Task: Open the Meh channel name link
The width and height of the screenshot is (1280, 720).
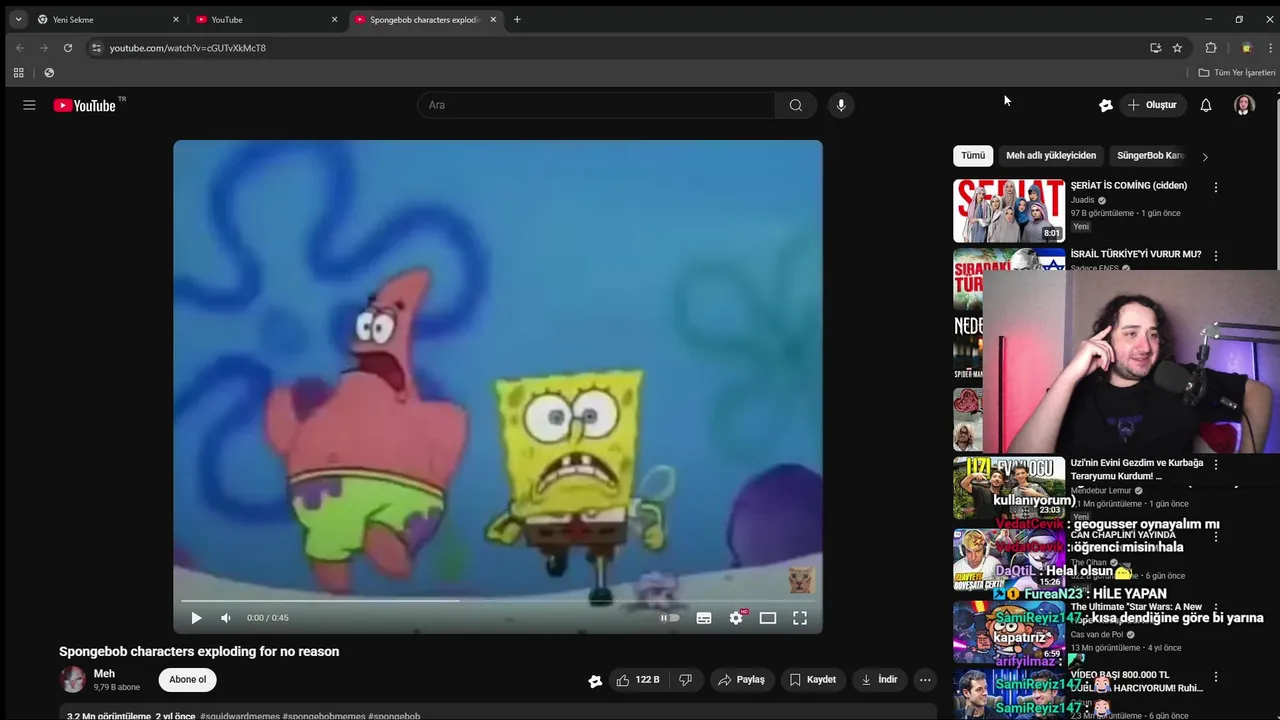Action: click(x=104, y=674)
